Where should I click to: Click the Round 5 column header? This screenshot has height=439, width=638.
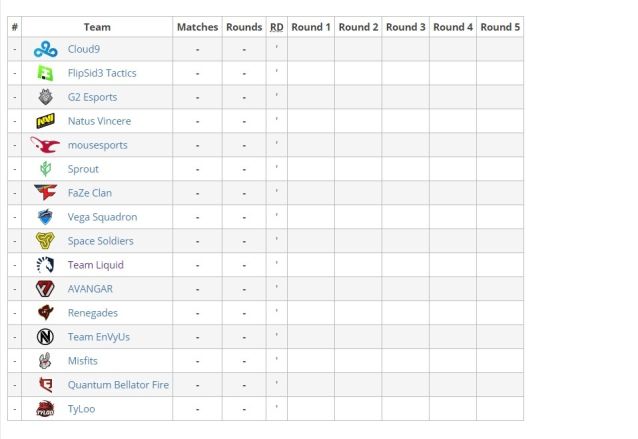pyautogui.click(x=500, y=27)
